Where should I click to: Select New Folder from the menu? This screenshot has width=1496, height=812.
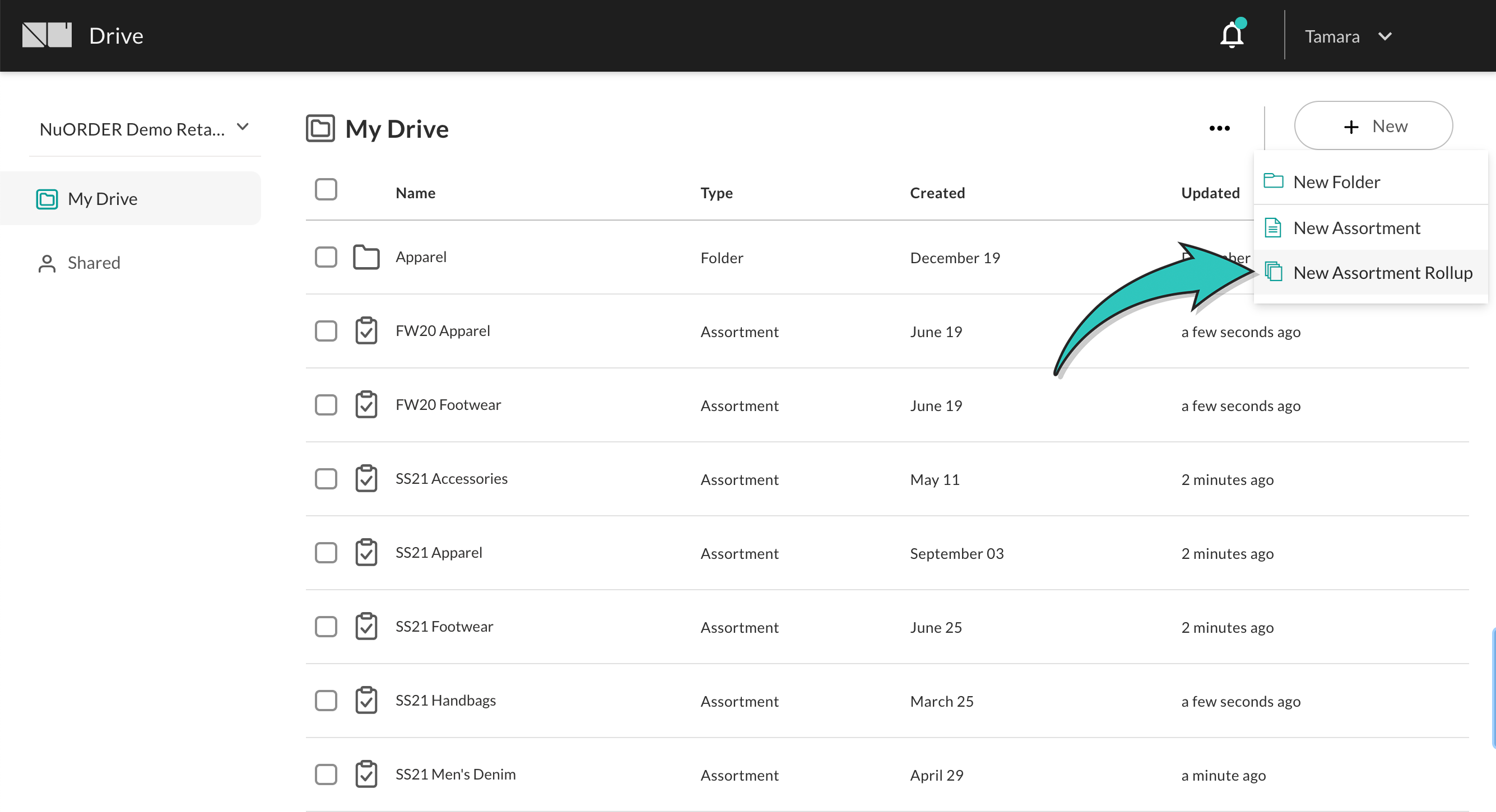tap(1370, 181)
